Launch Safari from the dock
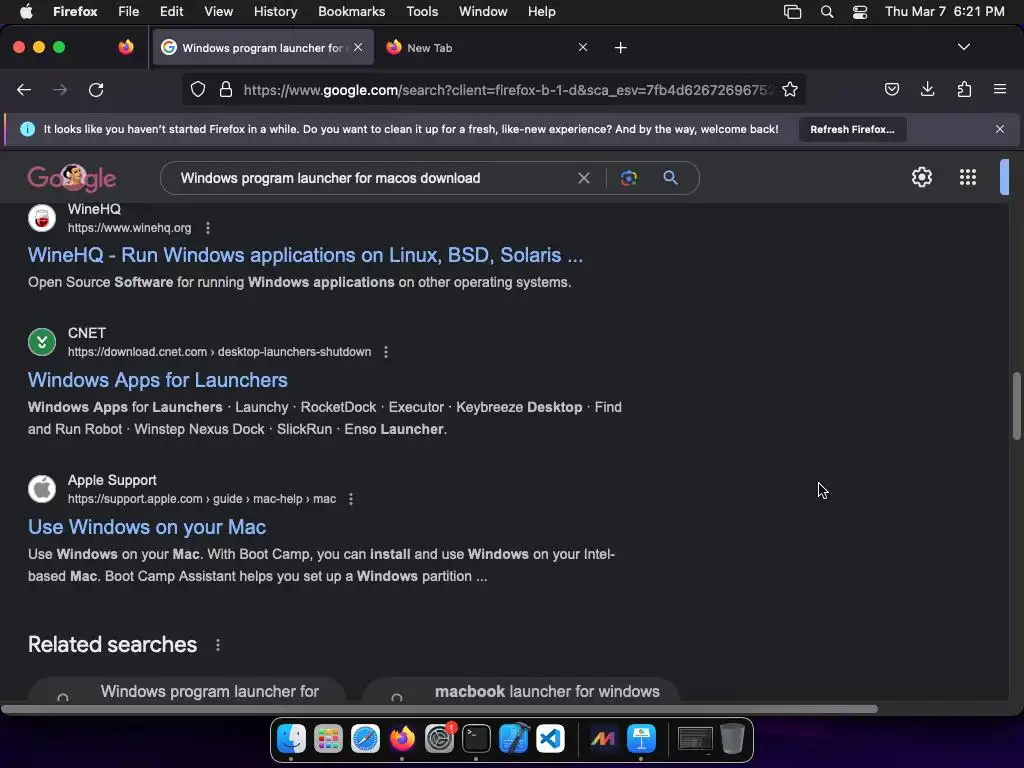1024x768 pixels. click(365, 739)
